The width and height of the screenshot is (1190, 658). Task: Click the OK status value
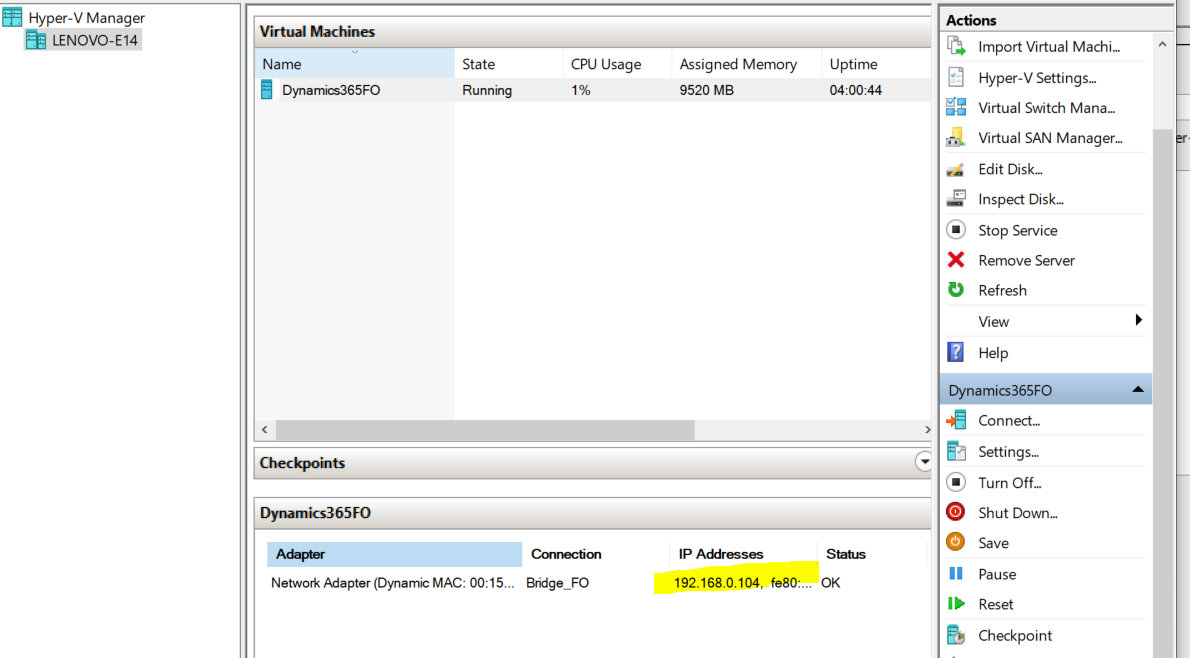[x=830, y=583]
